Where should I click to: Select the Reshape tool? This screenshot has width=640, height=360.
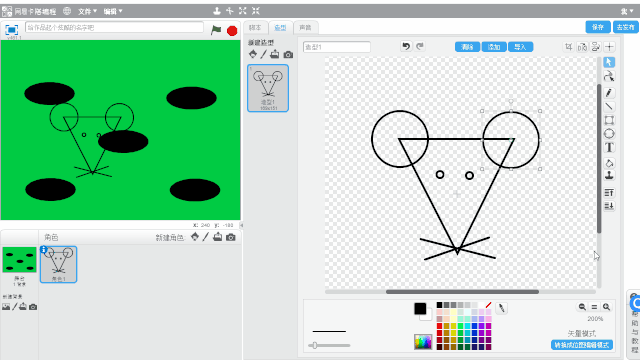pos(609,76)
